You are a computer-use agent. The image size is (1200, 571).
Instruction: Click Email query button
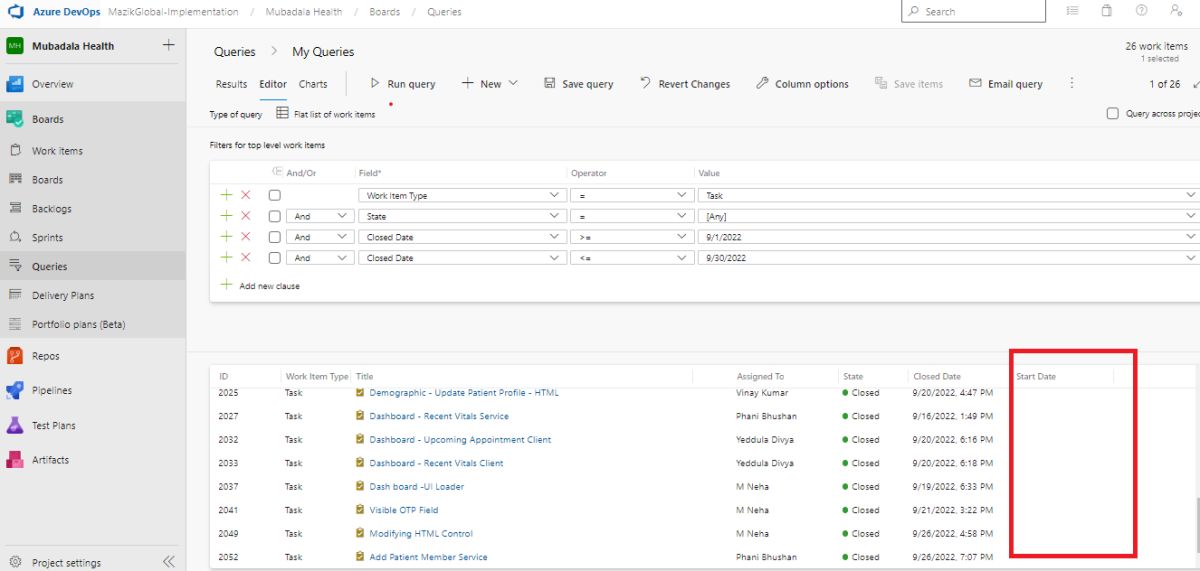pos(1006,84)
